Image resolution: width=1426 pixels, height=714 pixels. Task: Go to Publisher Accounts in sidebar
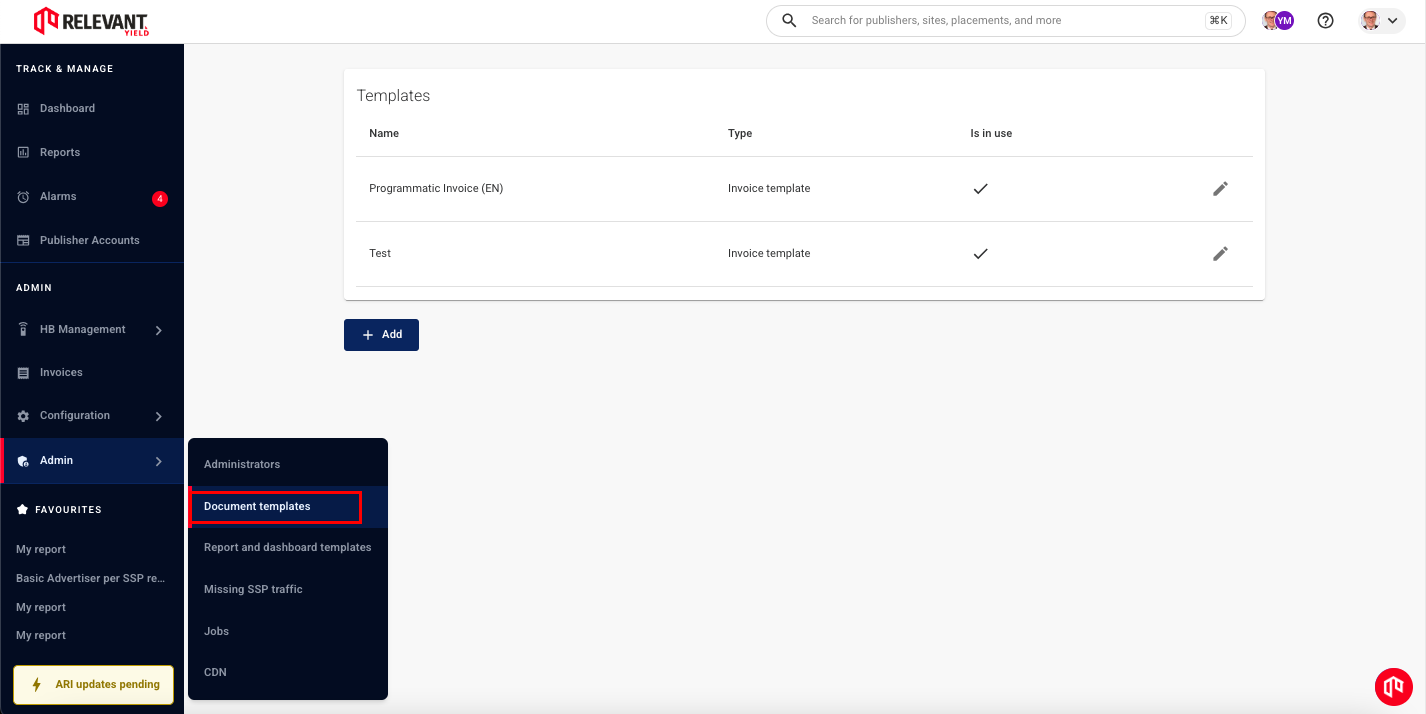89,241
